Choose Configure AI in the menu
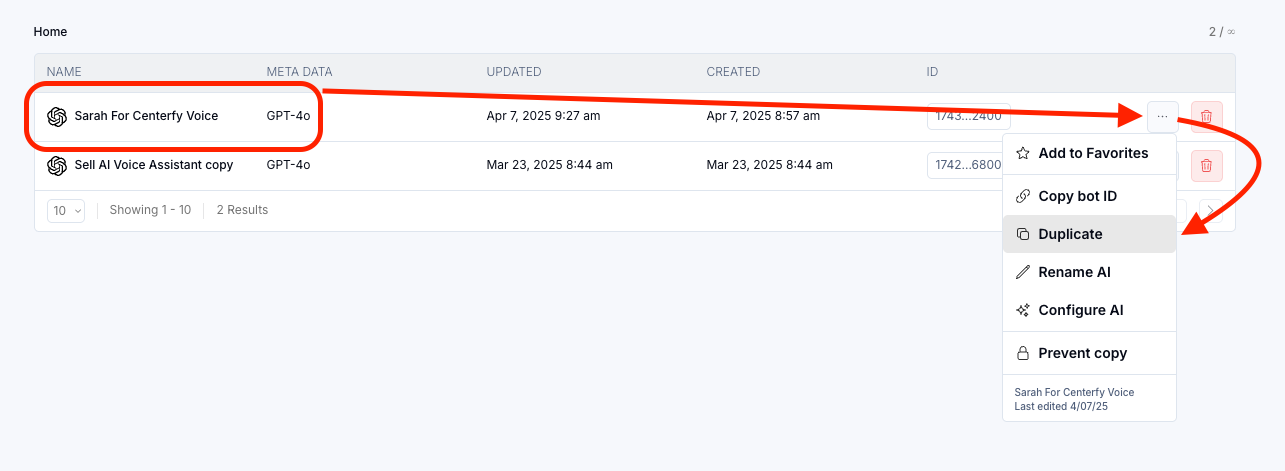The height and width of the screenshot is (471, 1285). click(x=1080, y=310)
